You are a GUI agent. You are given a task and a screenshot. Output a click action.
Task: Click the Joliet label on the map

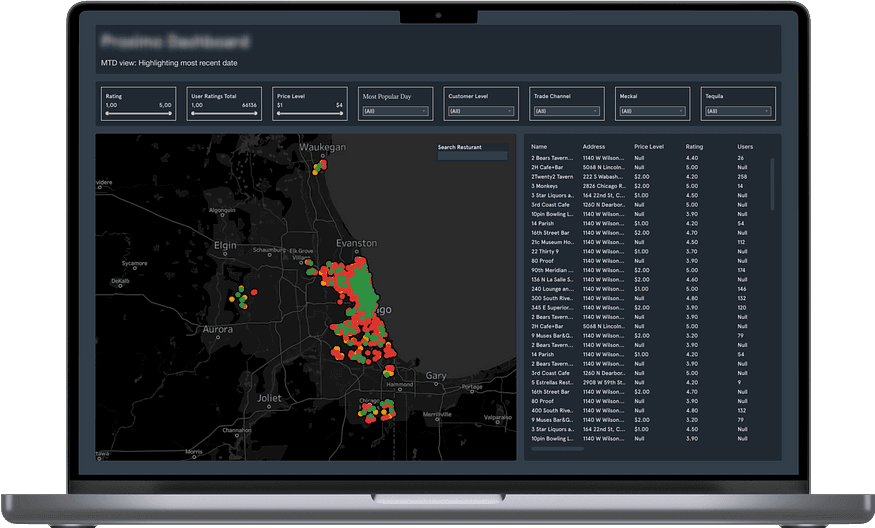pyautogui.click(x=269, y=398)
